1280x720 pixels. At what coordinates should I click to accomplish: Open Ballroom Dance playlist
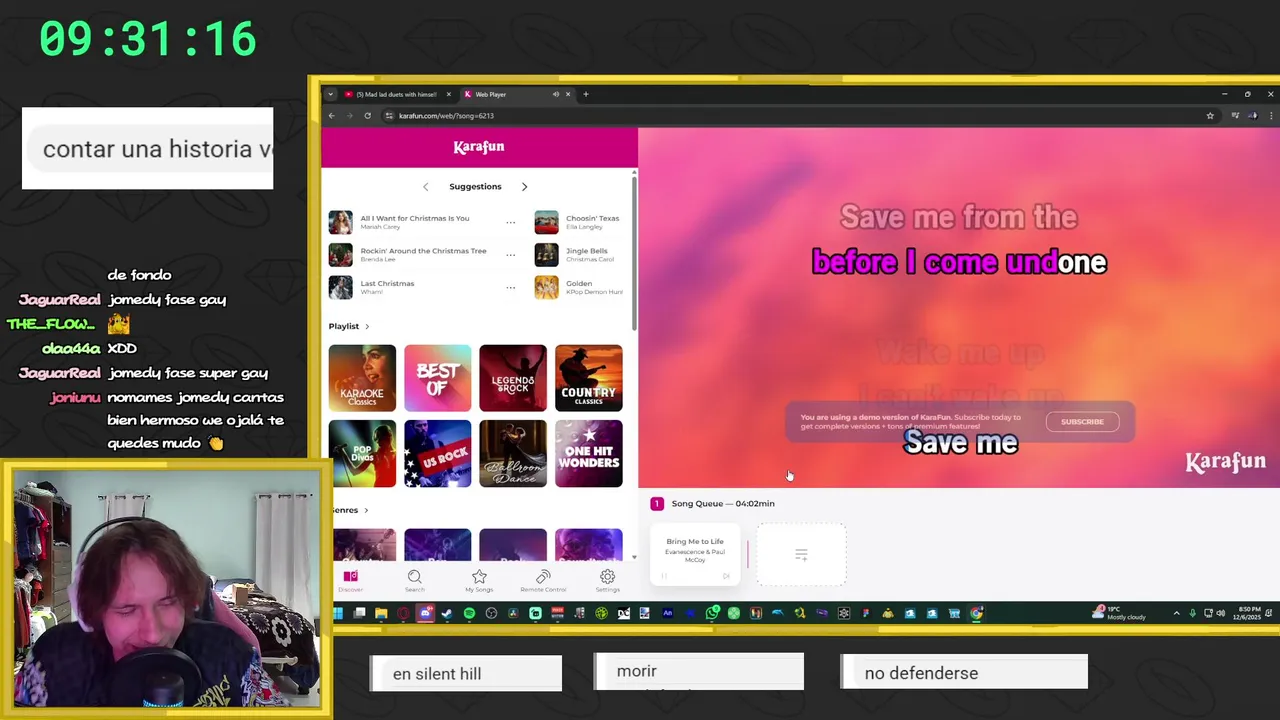513,453
